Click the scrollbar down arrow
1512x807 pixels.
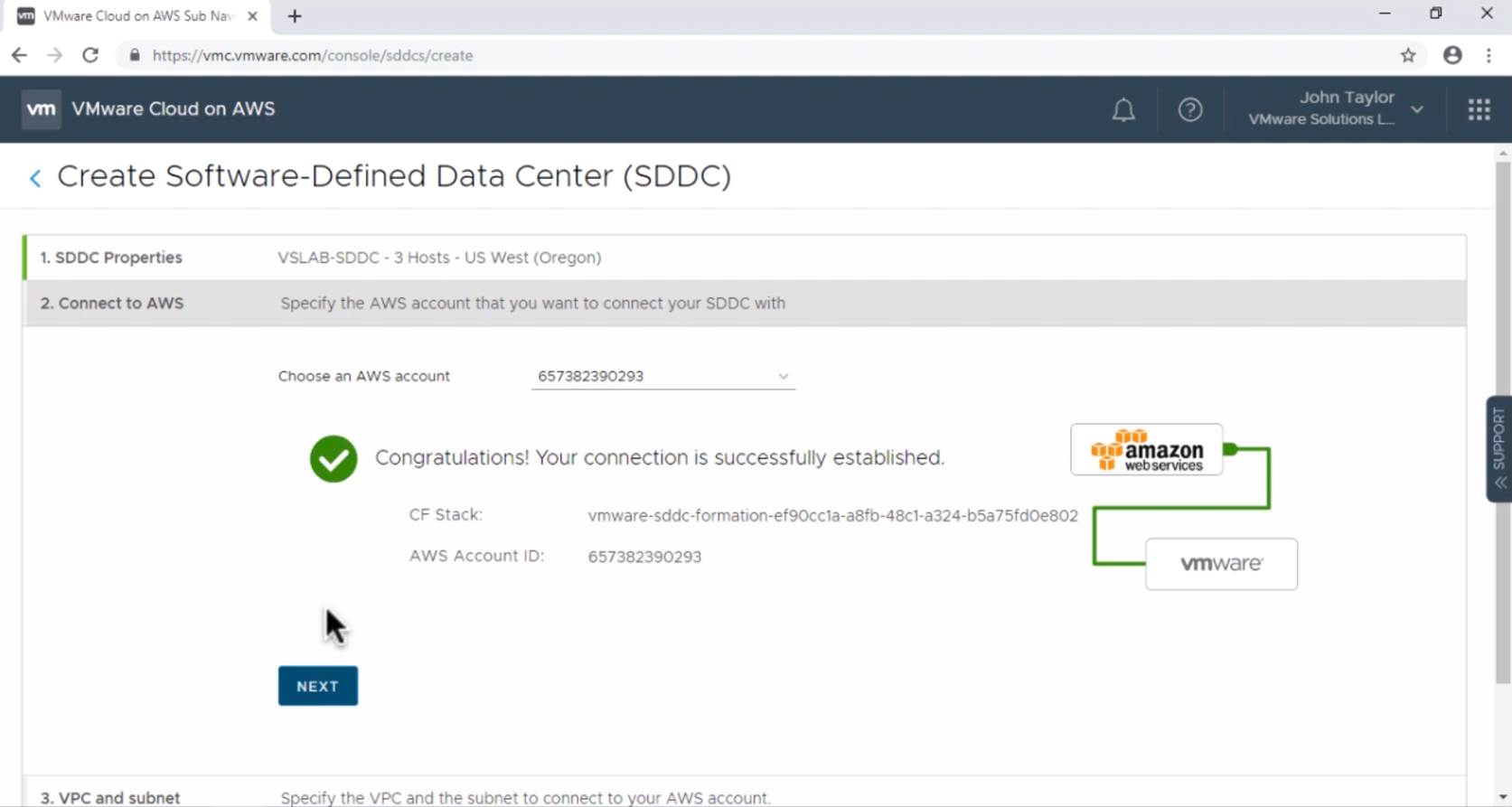tap(1503, 798)
